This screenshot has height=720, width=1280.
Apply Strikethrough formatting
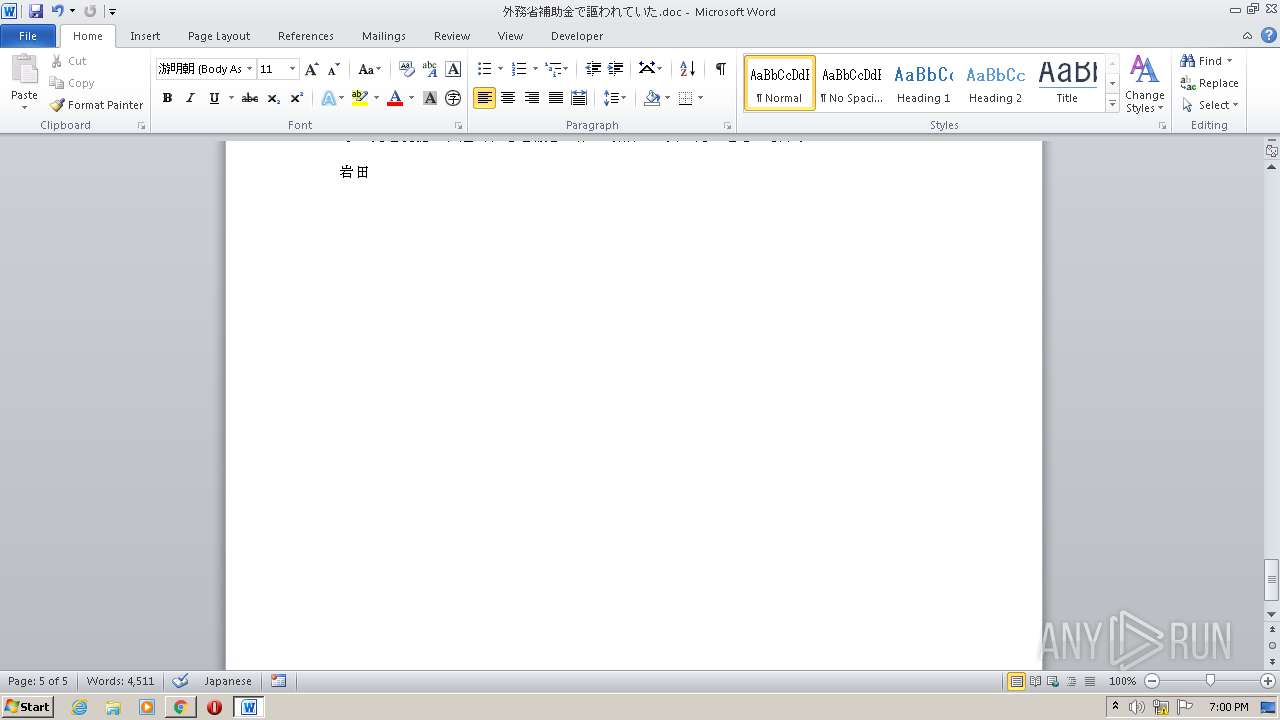tap(250, 98)
